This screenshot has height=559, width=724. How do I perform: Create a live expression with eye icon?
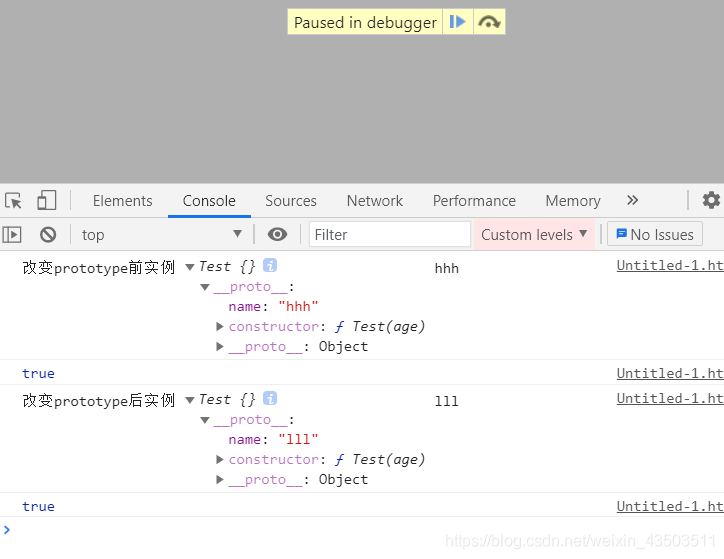coord(277,234)
